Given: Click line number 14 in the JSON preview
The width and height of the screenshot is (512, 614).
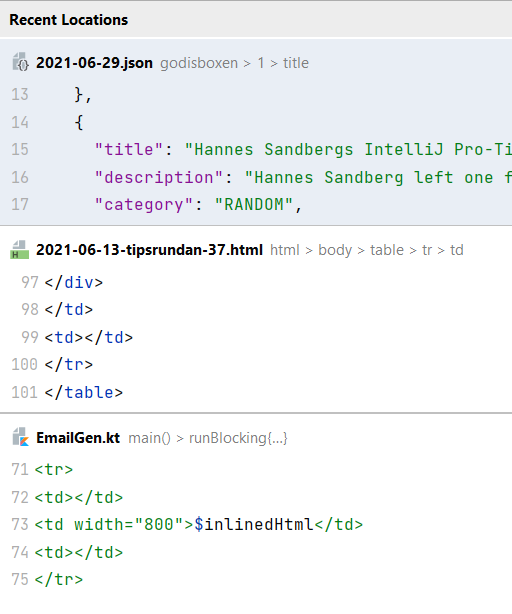Looking at the screenshot, I should [x=20, y=123].
